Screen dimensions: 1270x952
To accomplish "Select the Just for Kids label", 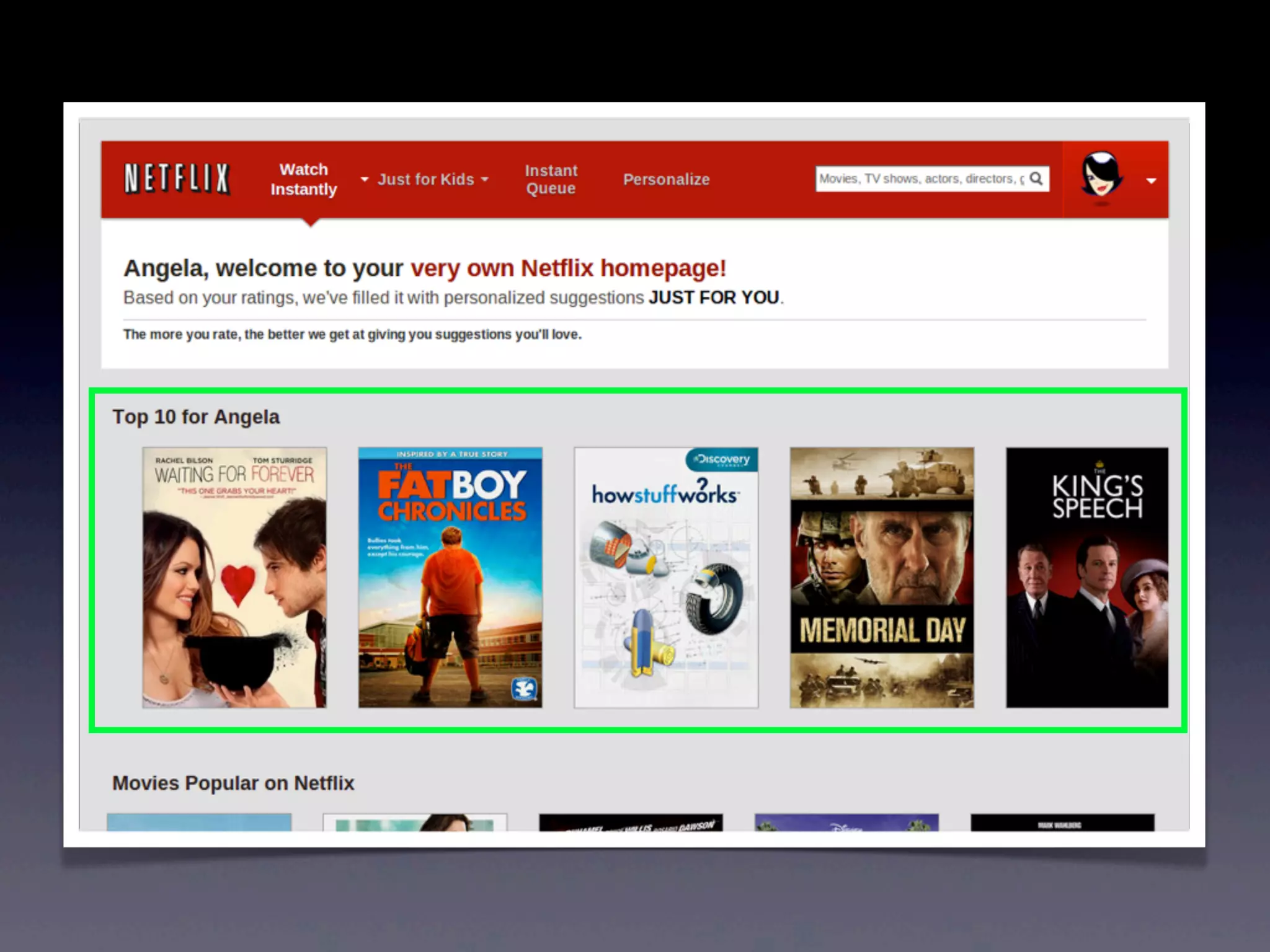I will [425, 179].
